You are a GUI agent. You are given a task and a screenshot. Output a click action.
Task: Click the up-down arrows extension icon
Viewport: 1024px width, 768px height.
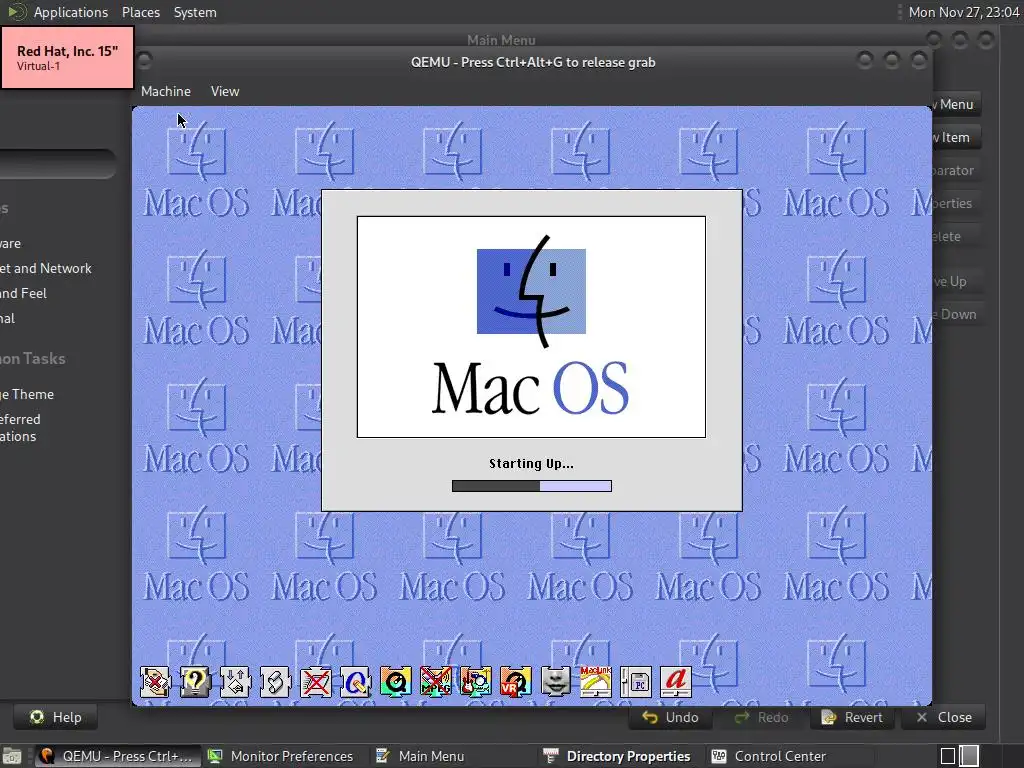pyautogui.click(x=235, y=682)
